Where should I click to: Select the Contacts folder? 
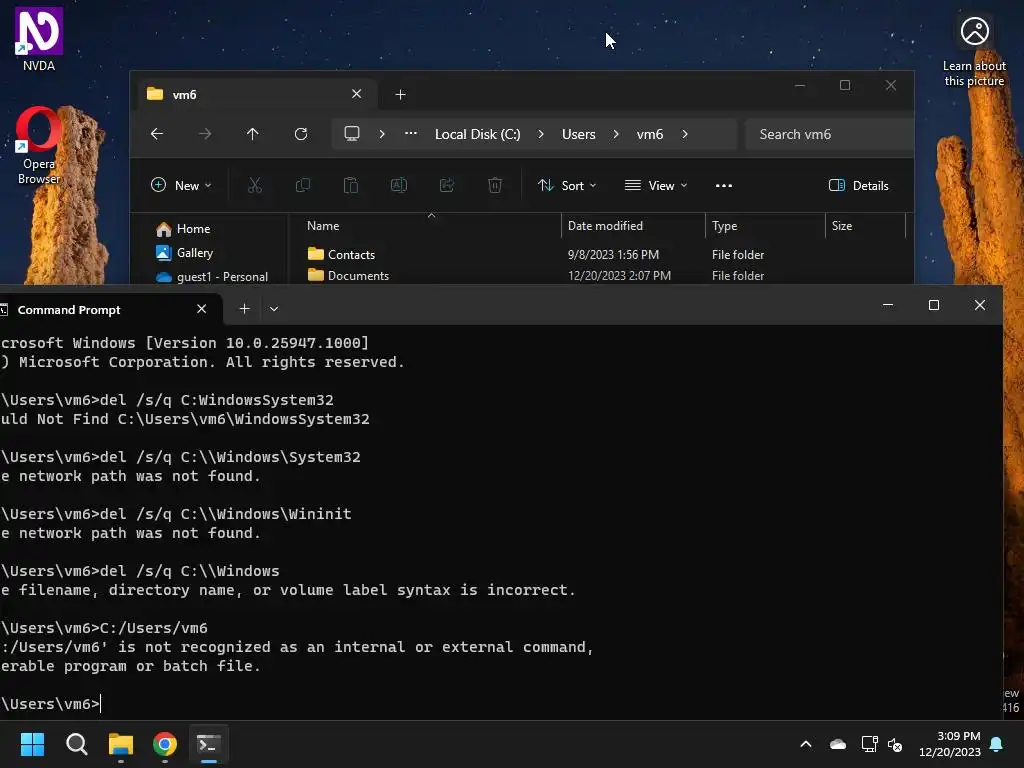click(x=342, y=254)
